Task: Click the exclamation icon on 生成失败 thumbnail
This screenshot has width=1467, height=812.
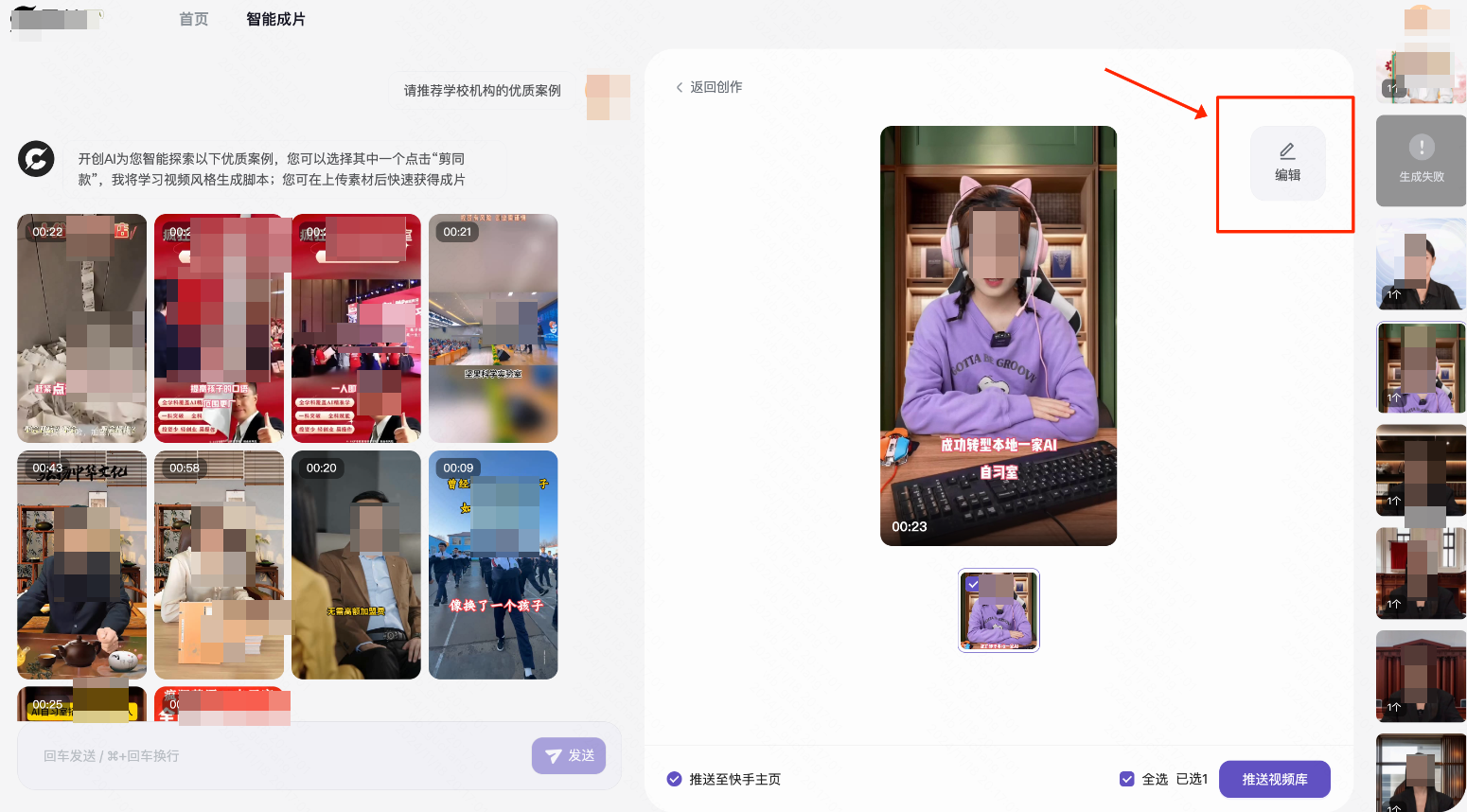Action: click(1421, 148)
